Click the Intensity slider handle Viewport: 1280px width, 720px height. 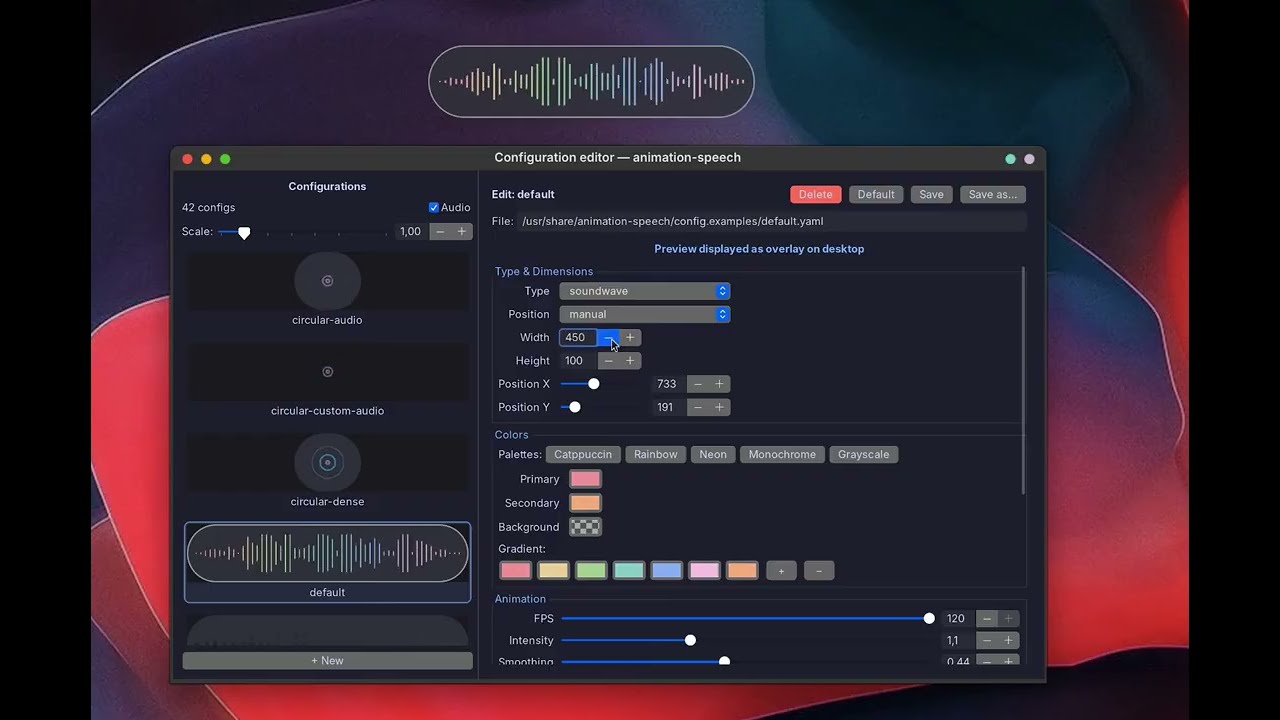click(x=690, y=641)
